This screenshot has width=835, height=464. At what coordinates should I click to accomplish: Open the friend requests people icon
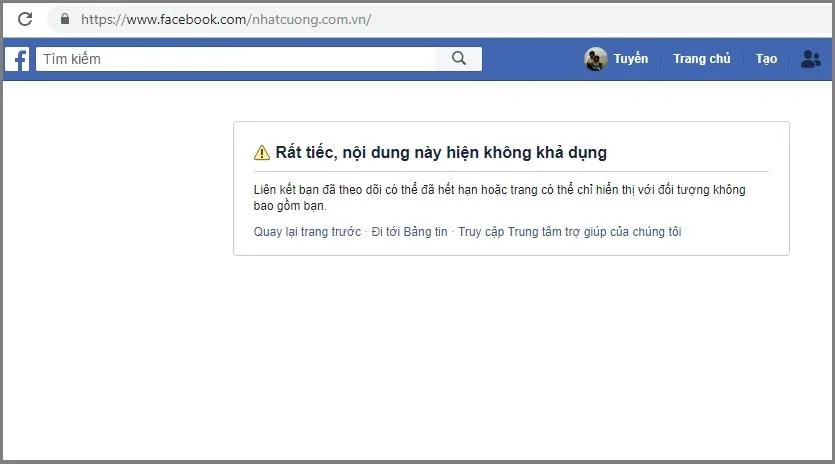coord(811,59)
